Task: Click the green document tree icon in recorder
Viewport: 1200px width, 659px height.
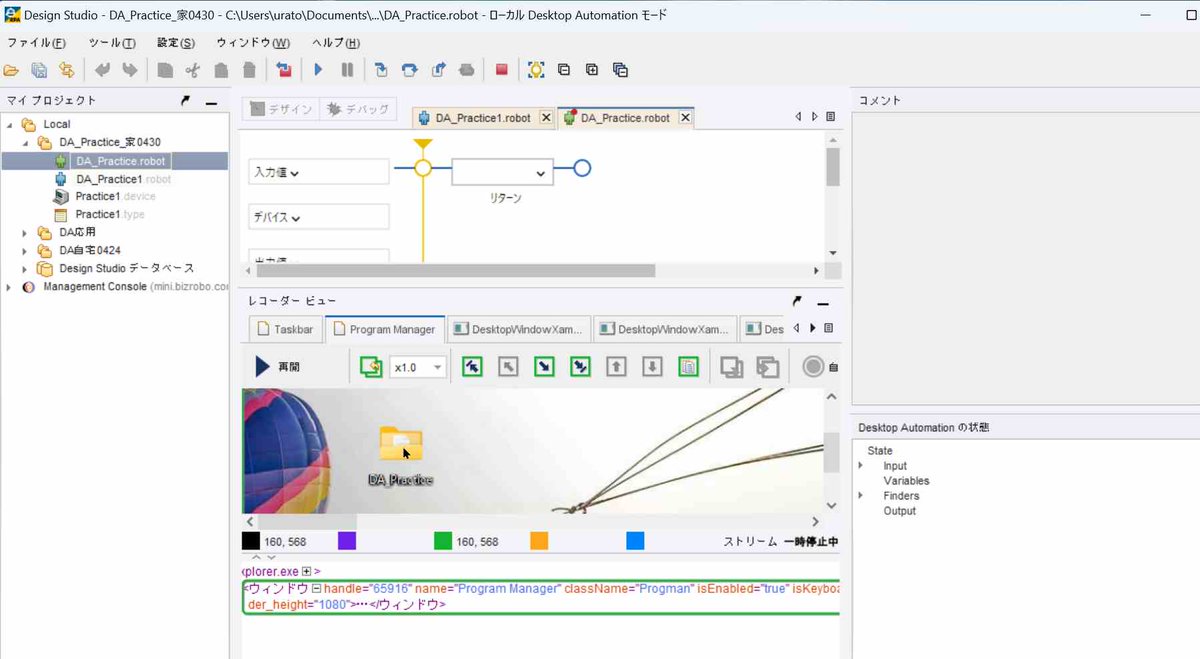Action: click(688, 367)
